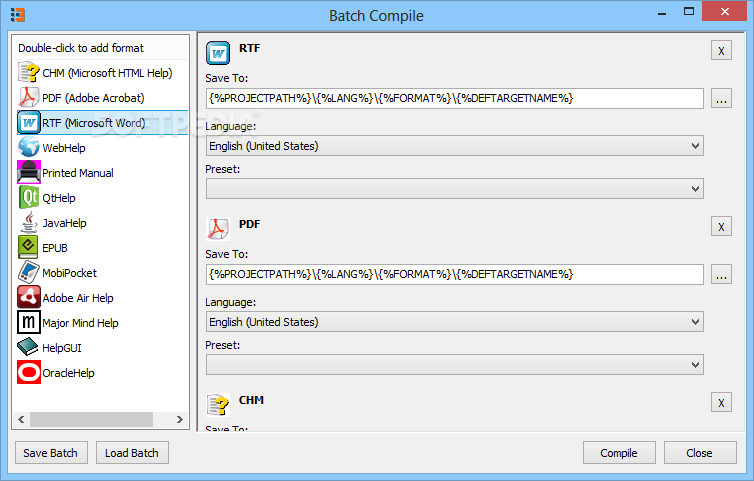Select MobiPocket format label
Viewport: 754px width, 481px height.
tap(69, 273)
